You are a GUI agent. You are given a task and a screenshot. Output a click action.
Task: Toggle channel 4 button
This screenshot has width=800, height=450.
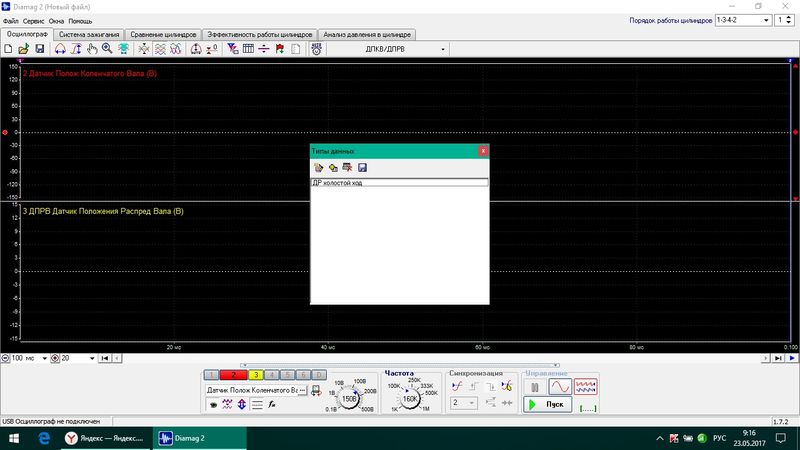[x=271, y=375]
